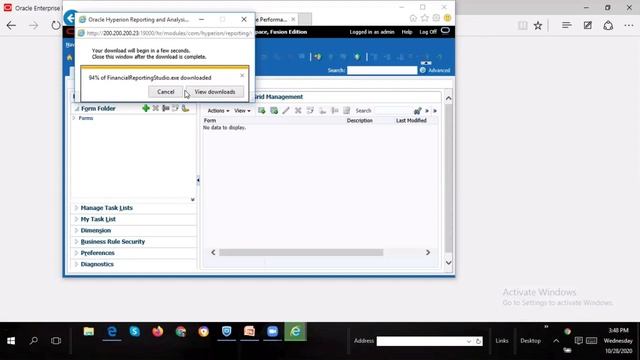Click the search binoculars icon

pyautogui.click(x=417, y=111)
